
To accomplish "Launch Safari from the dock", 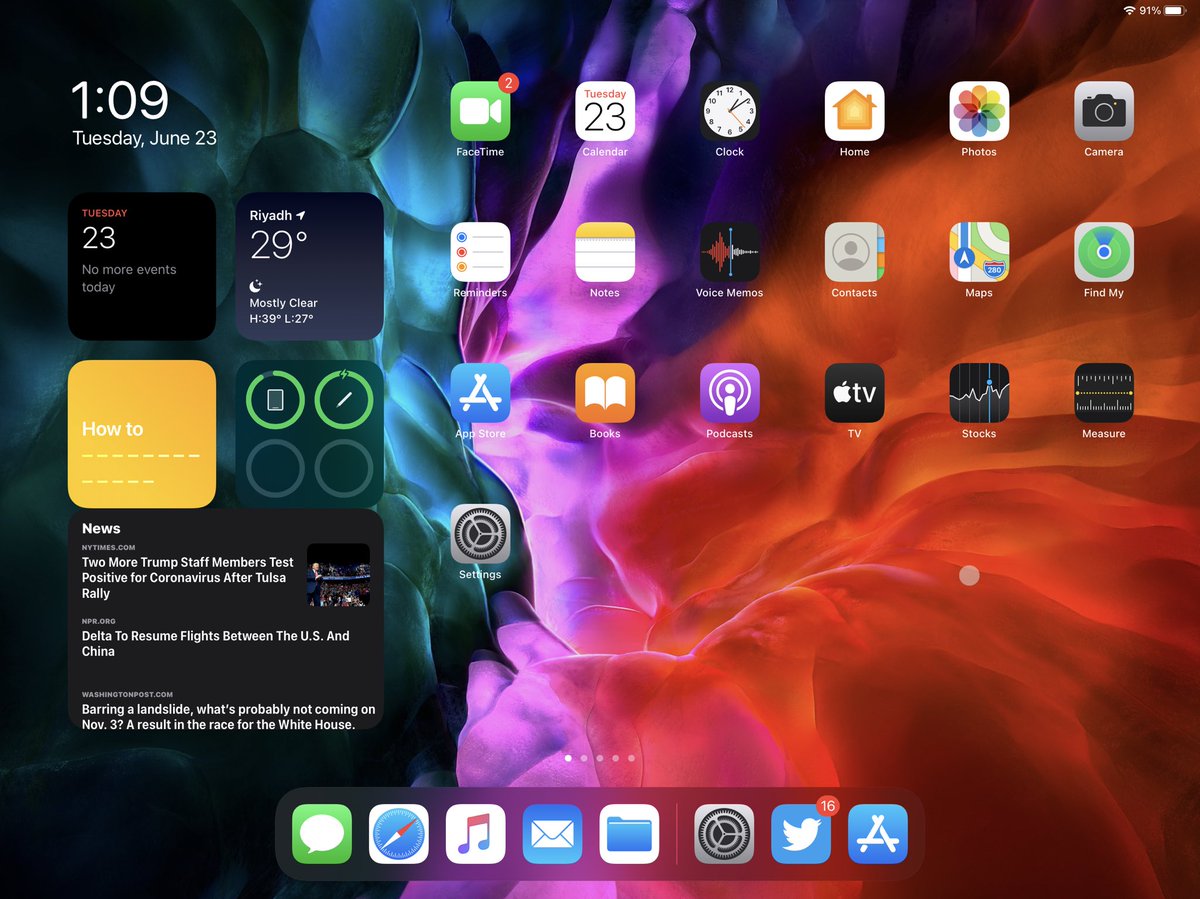I will click(399, 834).
